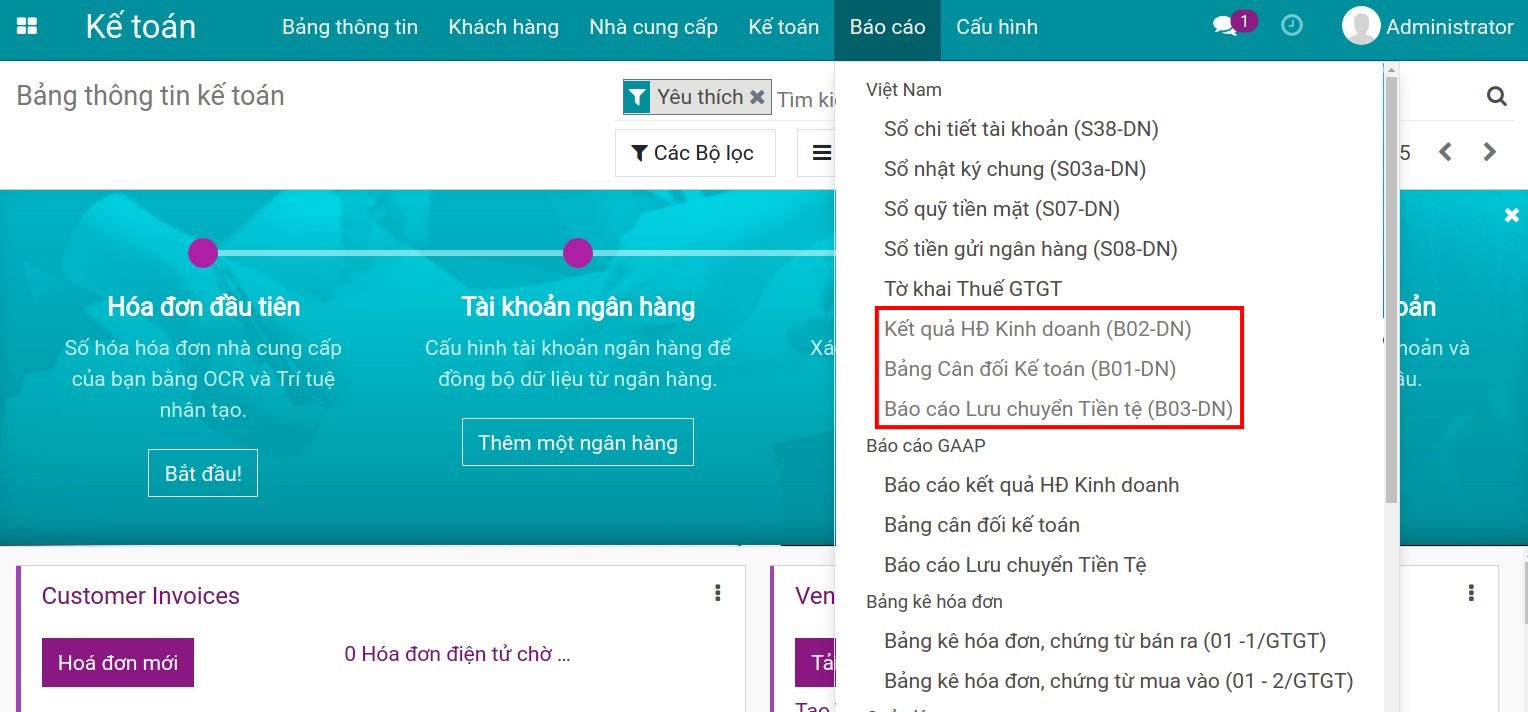Select Sổ quỹ tiền mặt (S07-DN)
1528x712 pixels.
(x=1002, y=209)
